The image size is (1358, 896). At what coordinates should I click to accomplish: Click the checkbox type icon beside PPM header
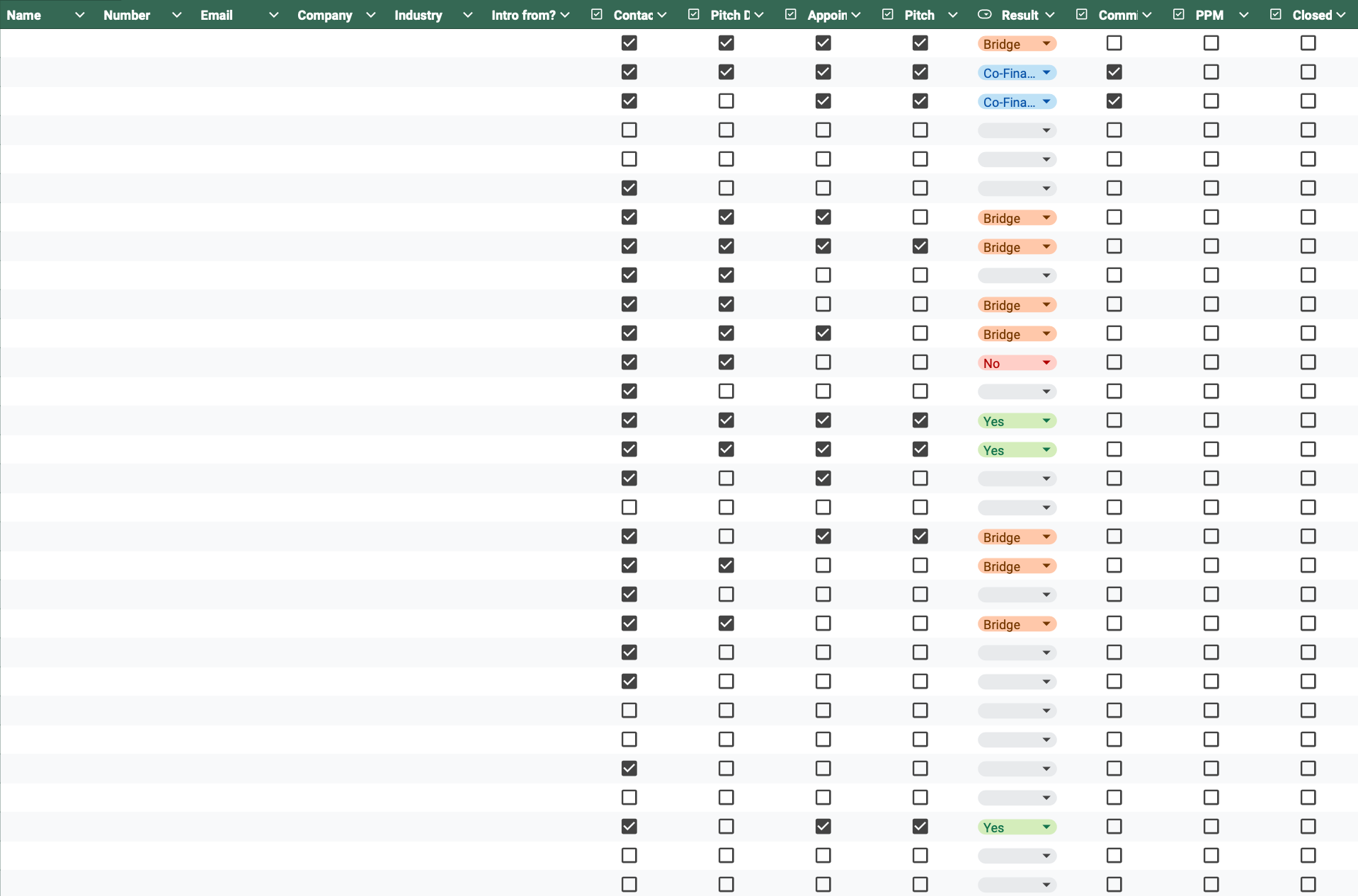[x=1179, y=14]
